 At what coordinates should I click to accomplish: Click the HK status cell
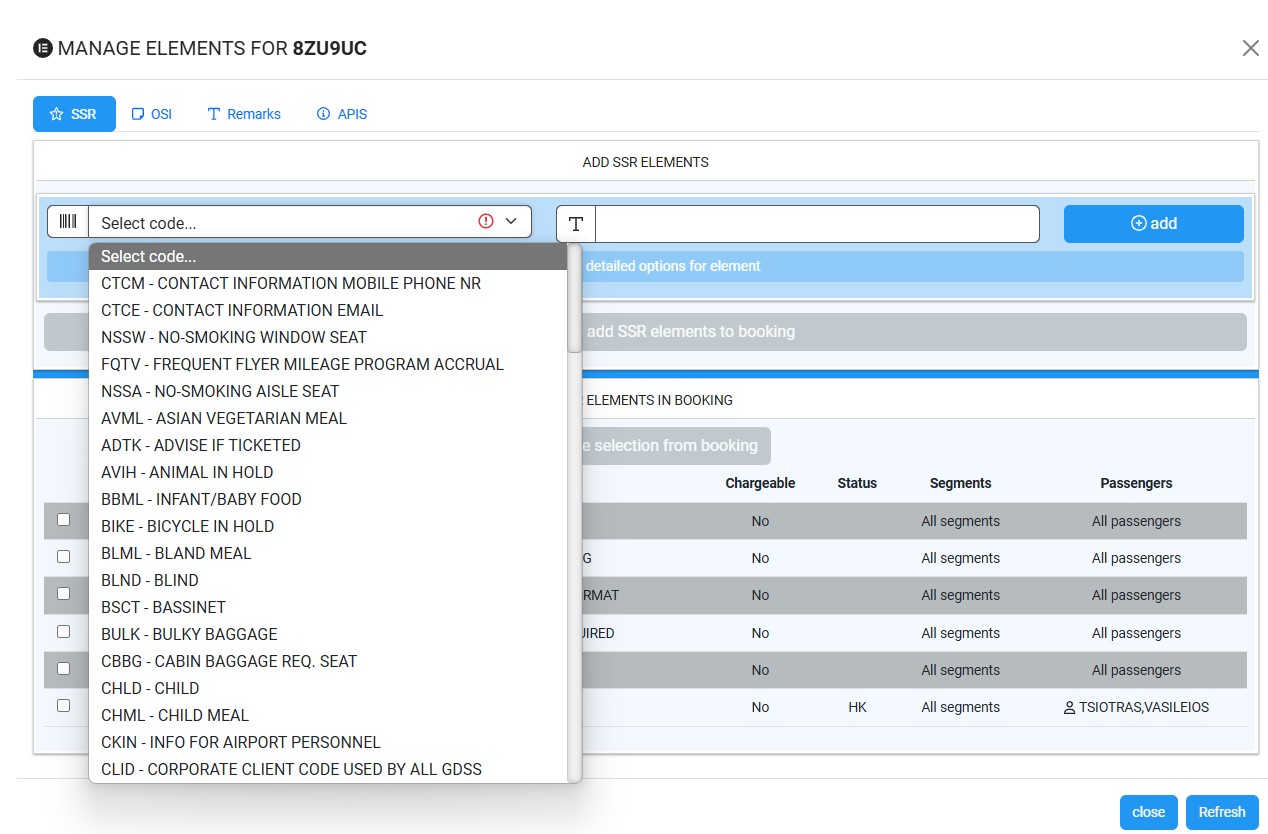(x=857, y=707)
